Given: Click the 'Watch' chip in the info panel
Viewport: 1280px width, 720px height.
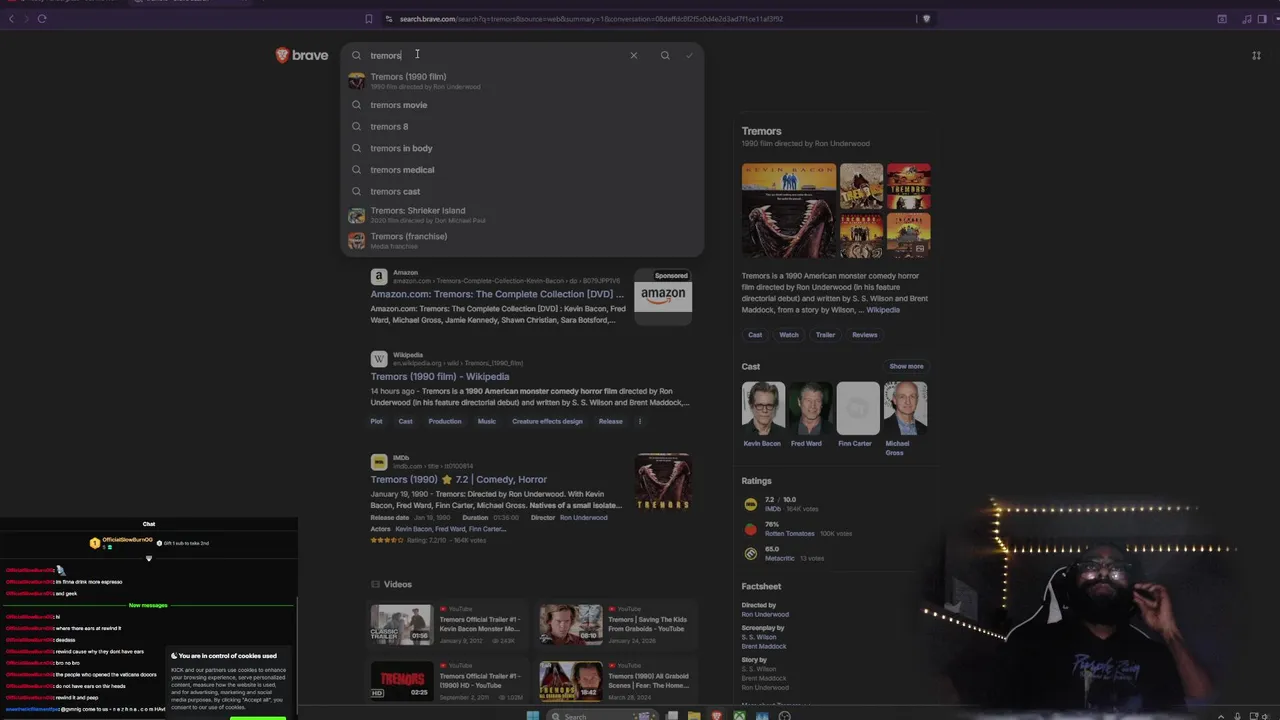Looking at the screenshot, I should 789,335.
